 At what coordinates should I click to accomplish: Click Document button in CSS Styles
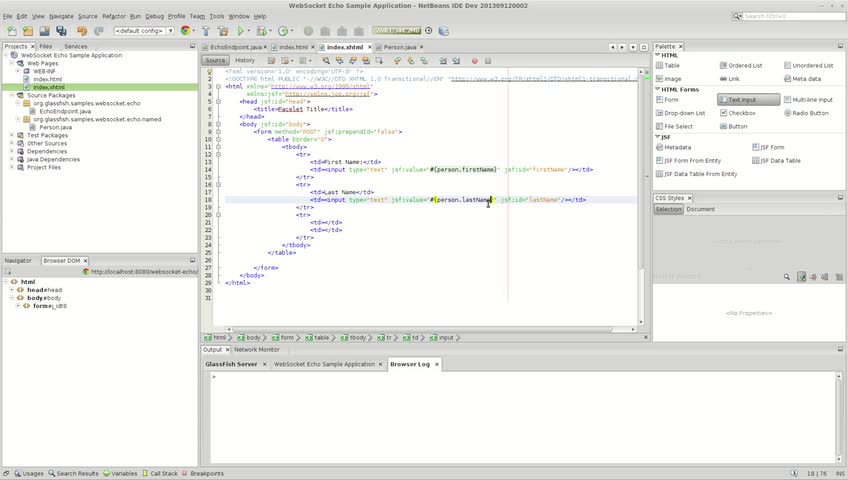(x=700, y=209)
